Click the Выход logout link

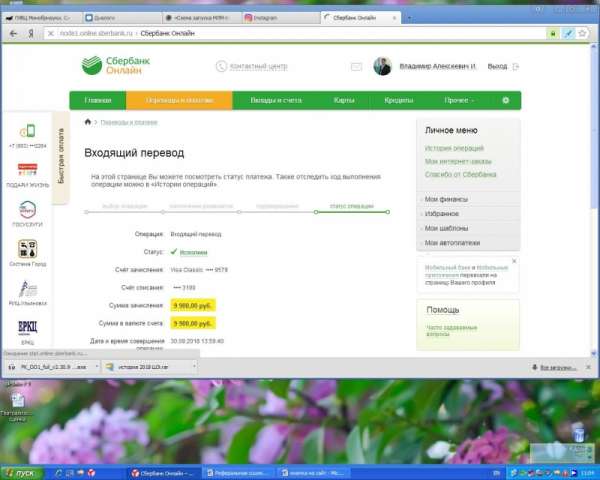[x=497, y=67]
